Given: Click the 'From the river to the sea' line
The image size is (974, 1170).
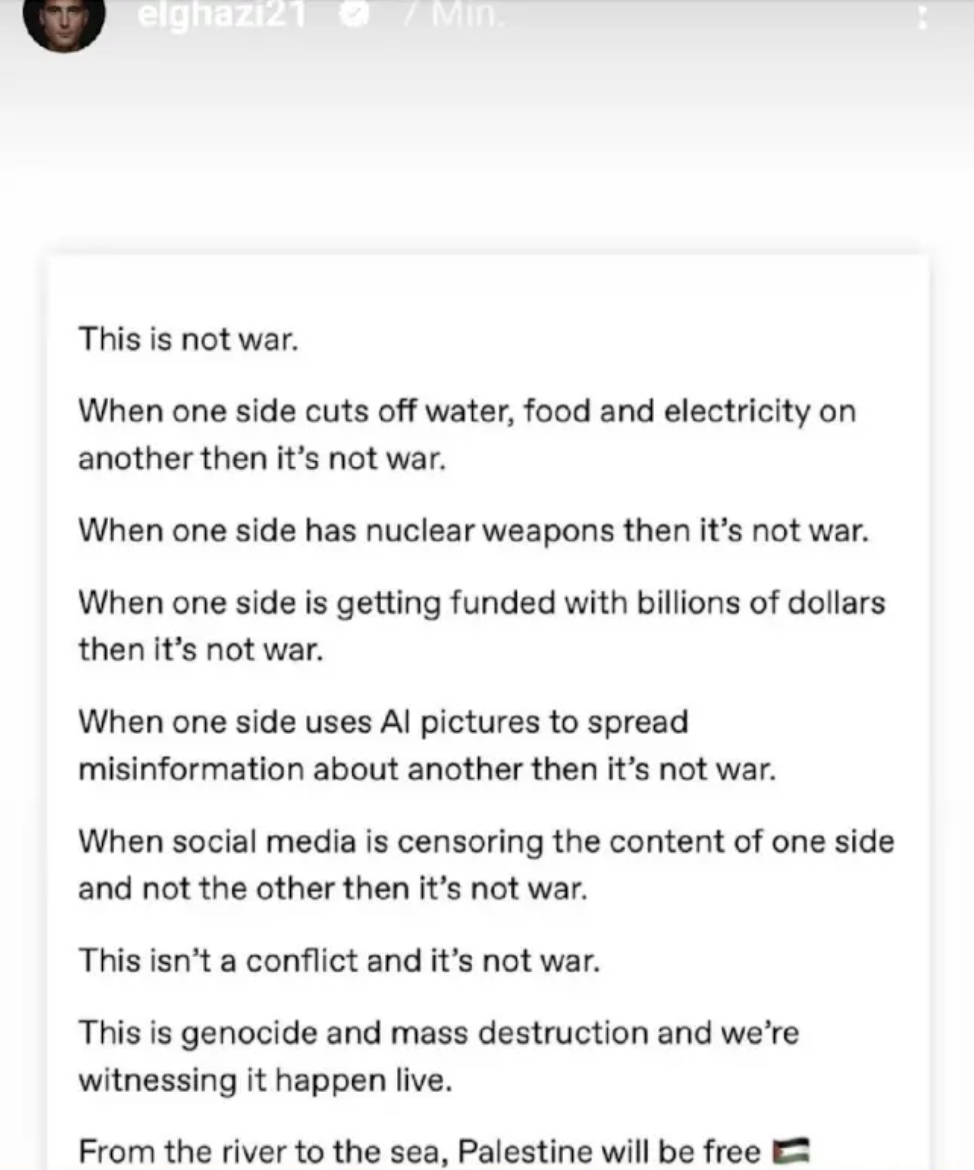Looking at the screenshot, I should coord(420,1151).
